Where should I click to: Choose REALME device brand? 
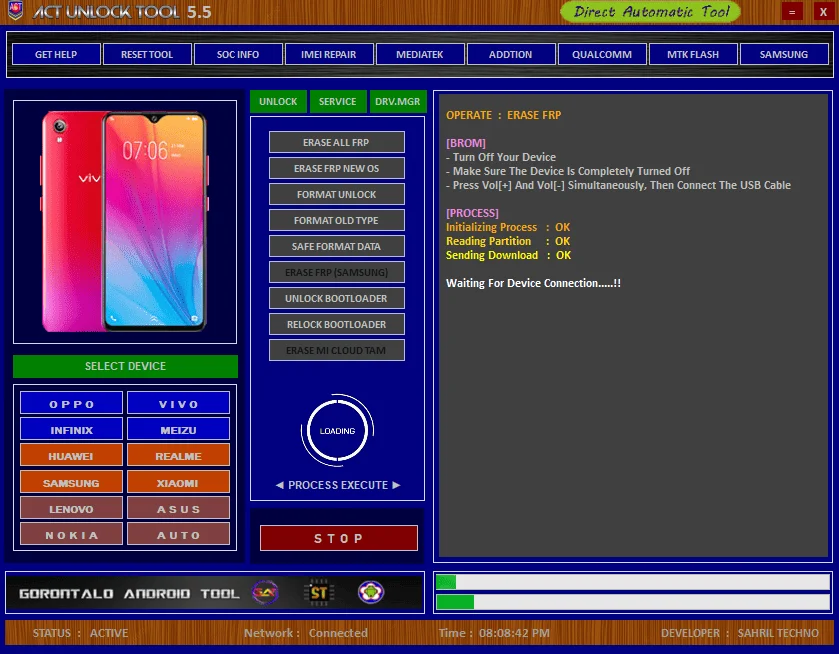[x=178, y=456]
